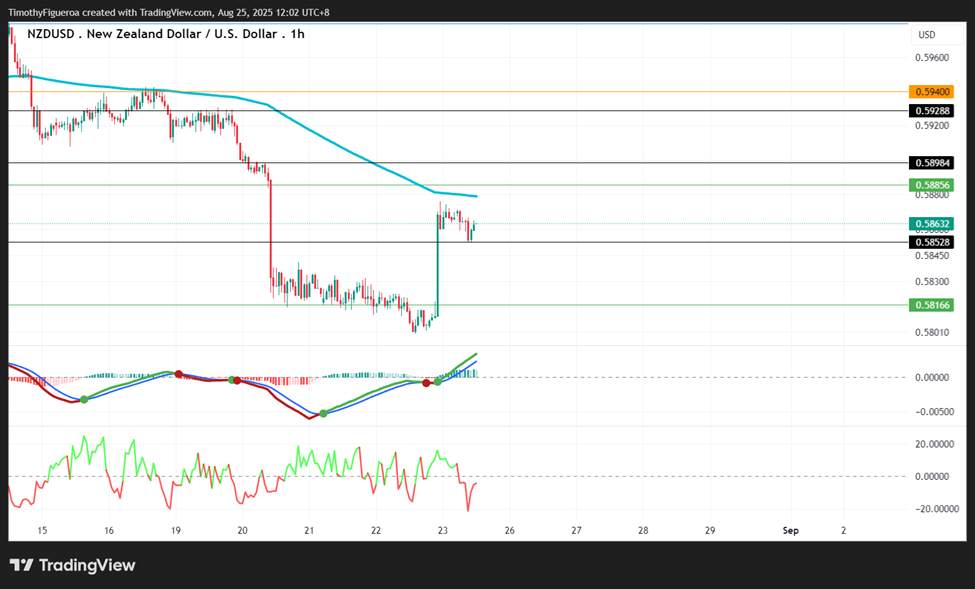Click the date label 23 on time axis
This screenshot has height=589, width=975.
(443, 531)
